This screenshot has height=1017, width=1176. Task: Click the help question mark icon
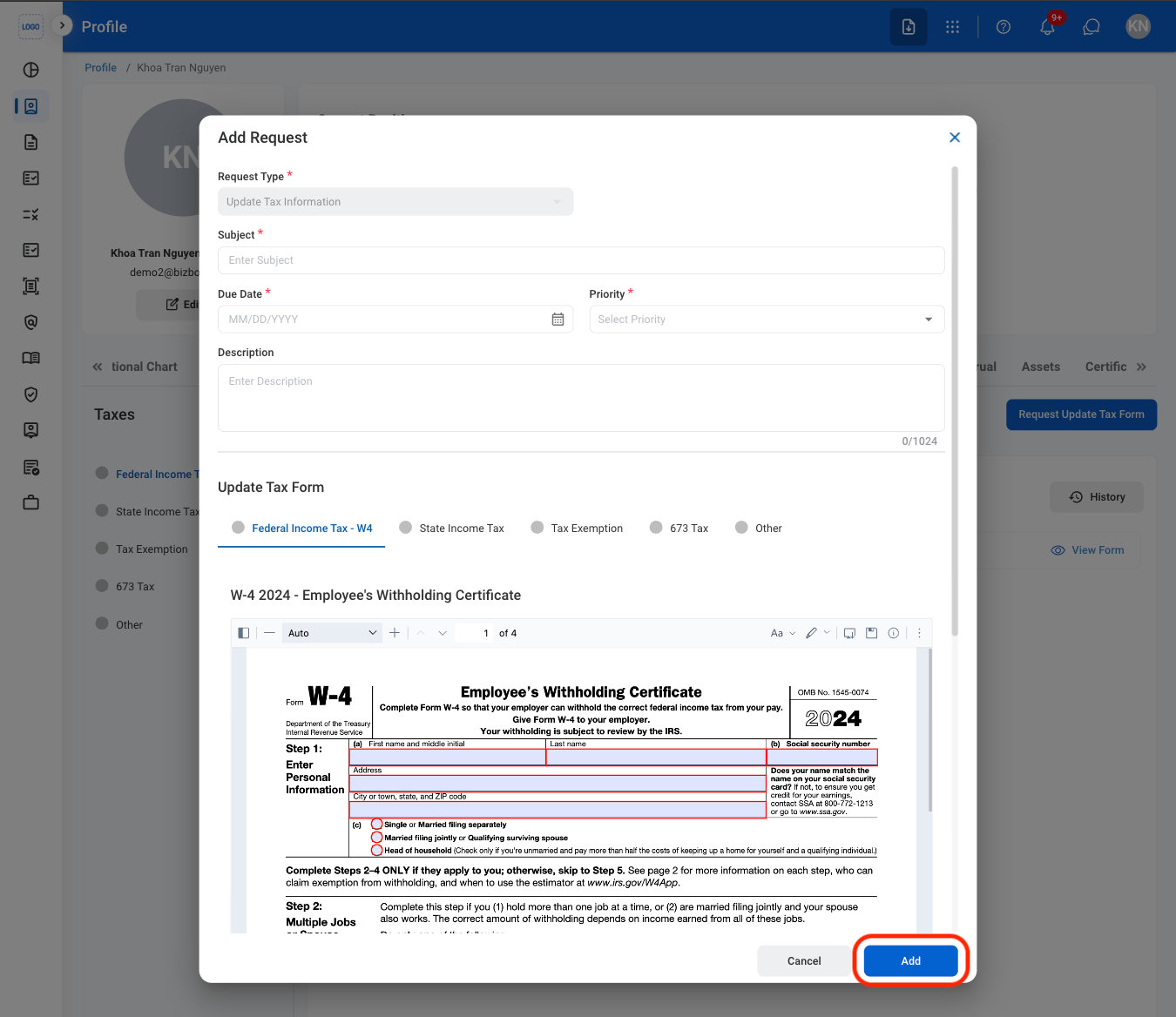(x=1004, y=27)
